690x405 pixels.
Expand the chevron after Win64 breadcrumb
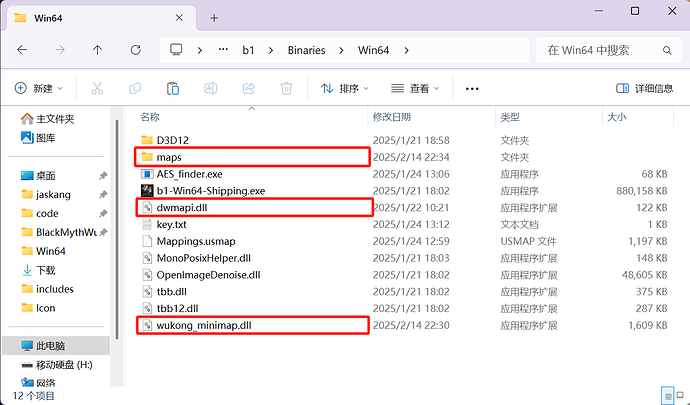(x=406, y=51)
